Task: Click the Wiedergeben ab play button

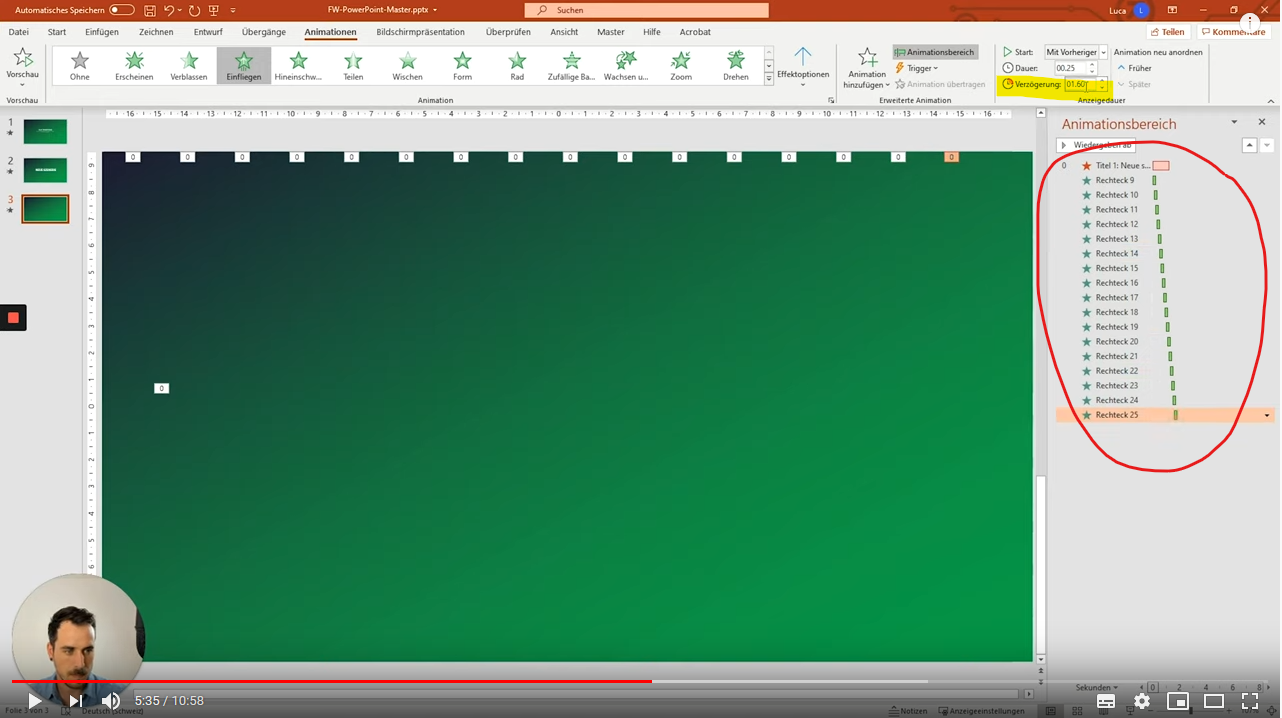Action: [x=1096, y=145]
